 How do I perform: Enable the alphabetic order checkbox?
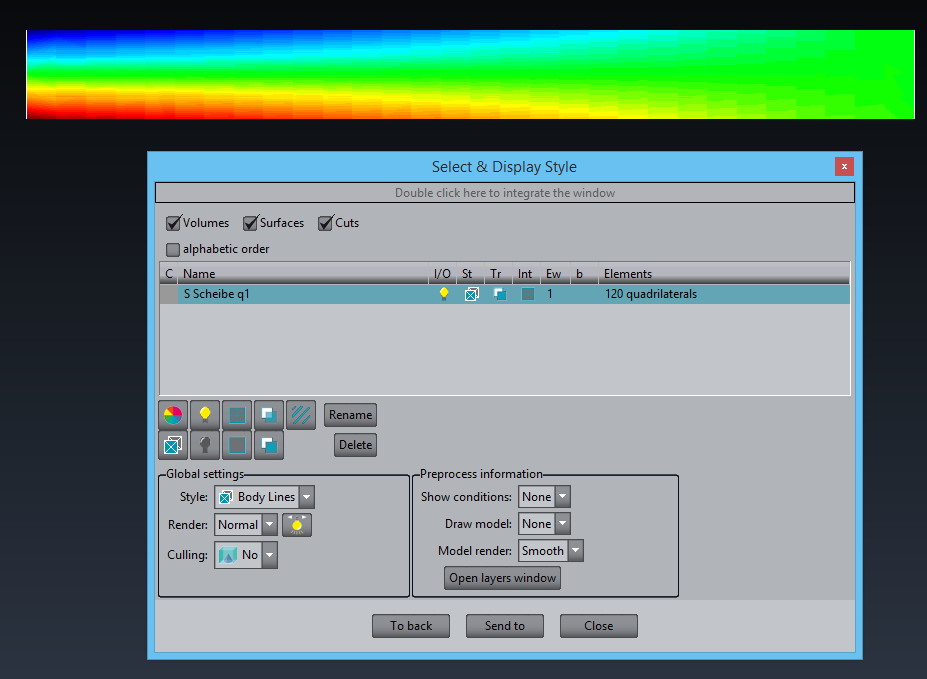(x=174, y=249)
